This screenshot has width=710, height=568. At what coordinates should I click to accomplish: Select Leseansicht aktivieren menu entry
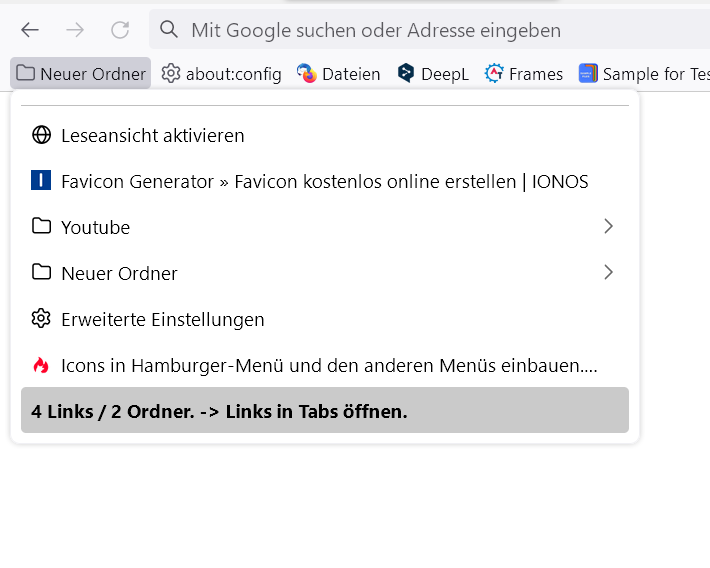[x=152, y=135]
